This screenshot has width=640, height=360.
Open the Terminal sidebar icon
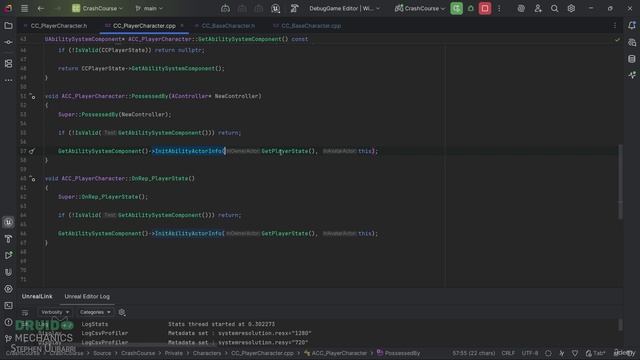tap(8, 306)
